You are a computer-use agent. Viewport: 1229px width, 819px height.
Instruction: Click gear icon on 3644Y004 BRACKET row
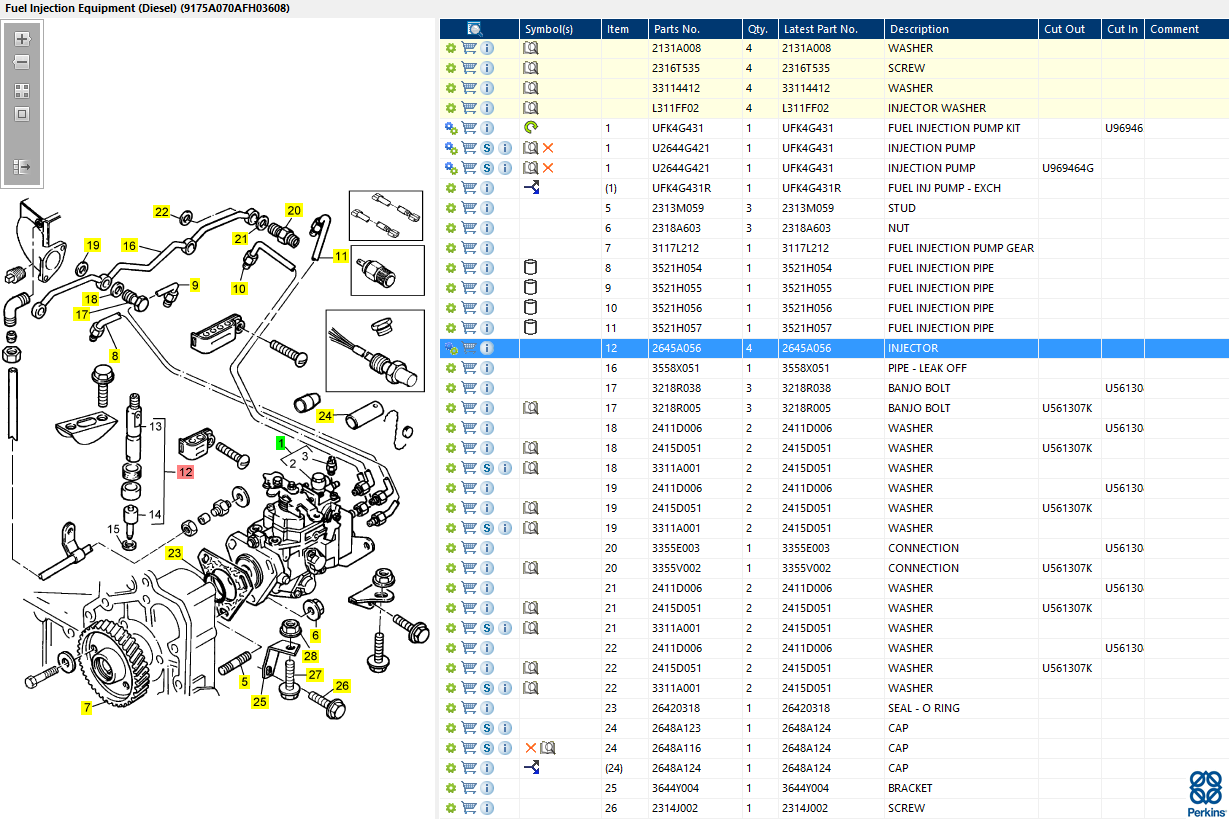[x=451, y=788]
